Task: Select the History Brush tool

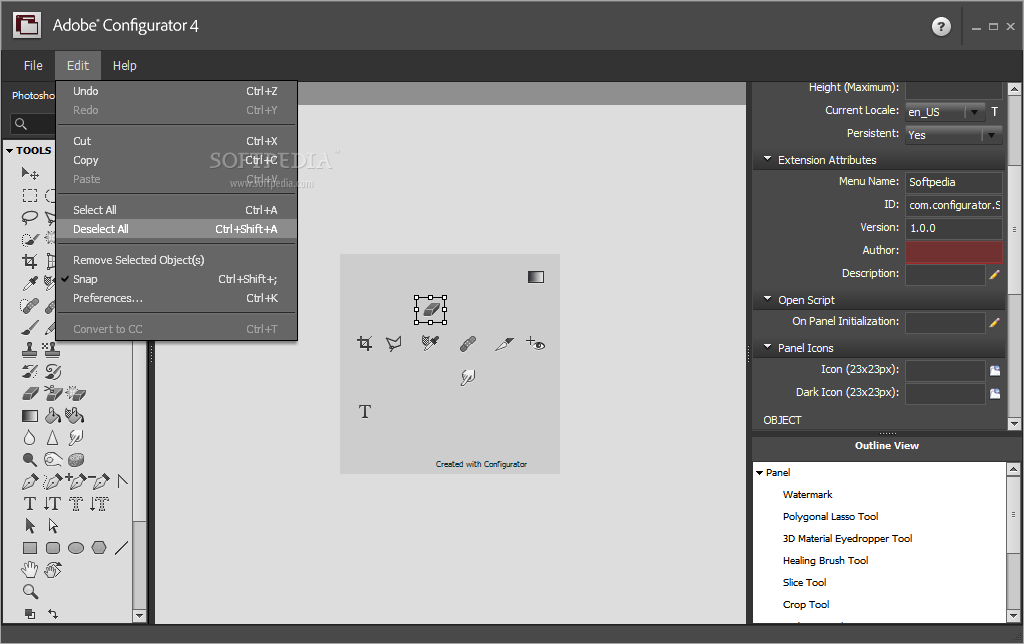Action: [x=30, y=372]
